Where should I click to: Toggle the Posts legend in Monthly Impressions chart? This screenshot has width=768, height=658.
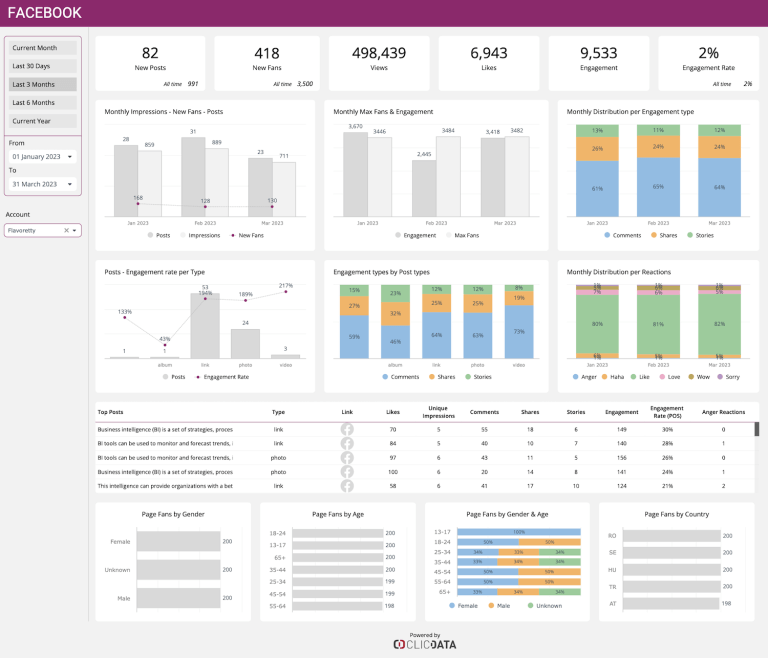pyautogui.click(x=159, y=235)
